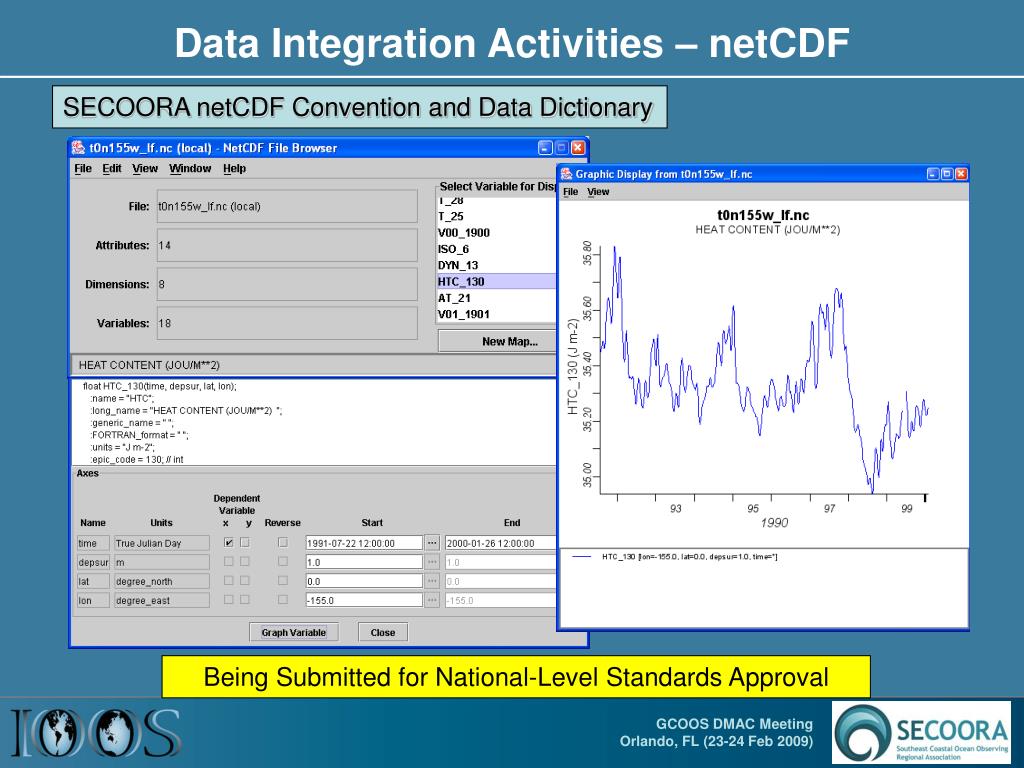
Task: Click time Start field 1991-07-22 12:00:00
Action: [x=364, y=543]
